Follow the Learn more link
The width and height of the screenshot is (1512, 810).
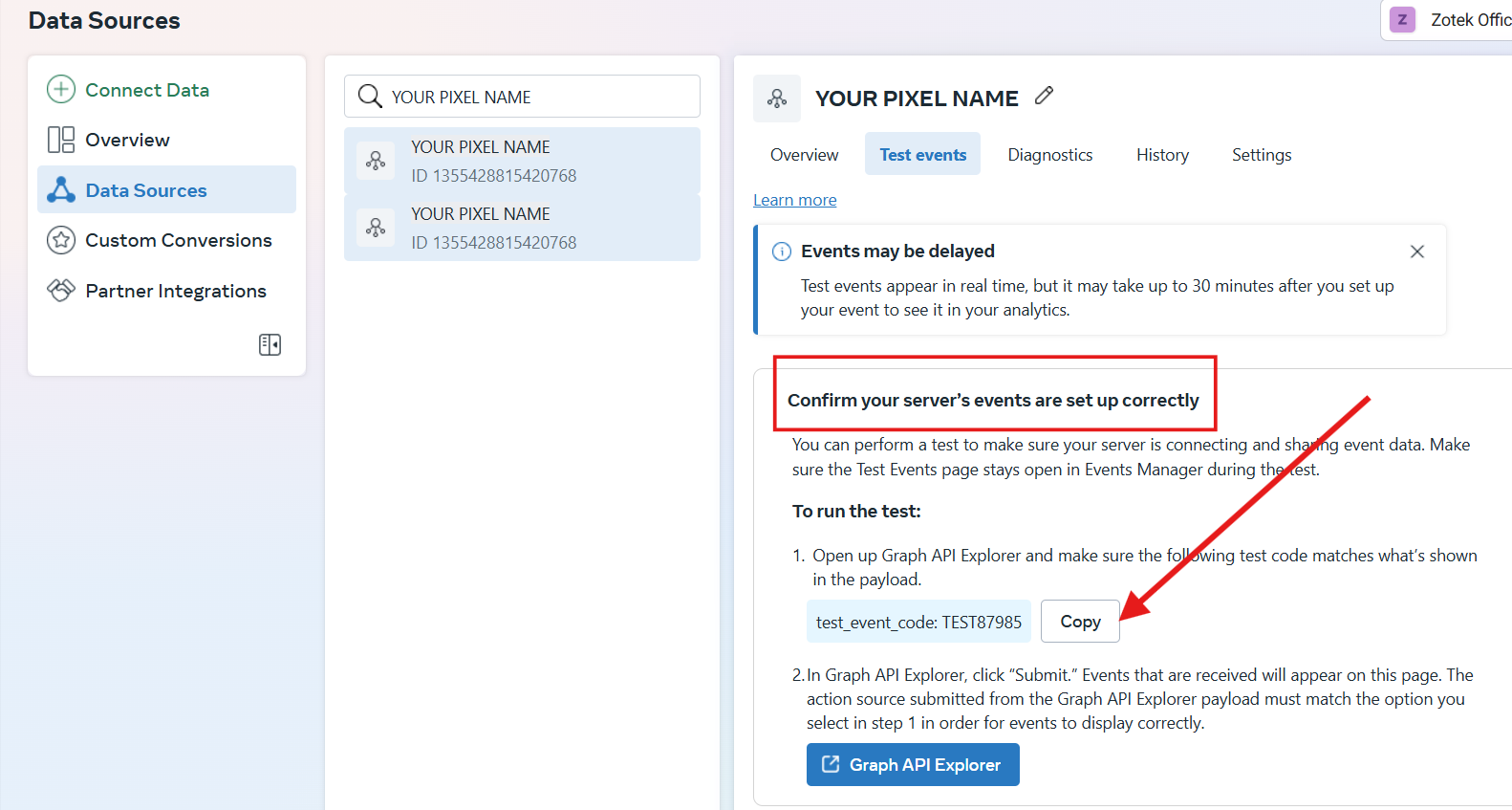tap(794, 200)
